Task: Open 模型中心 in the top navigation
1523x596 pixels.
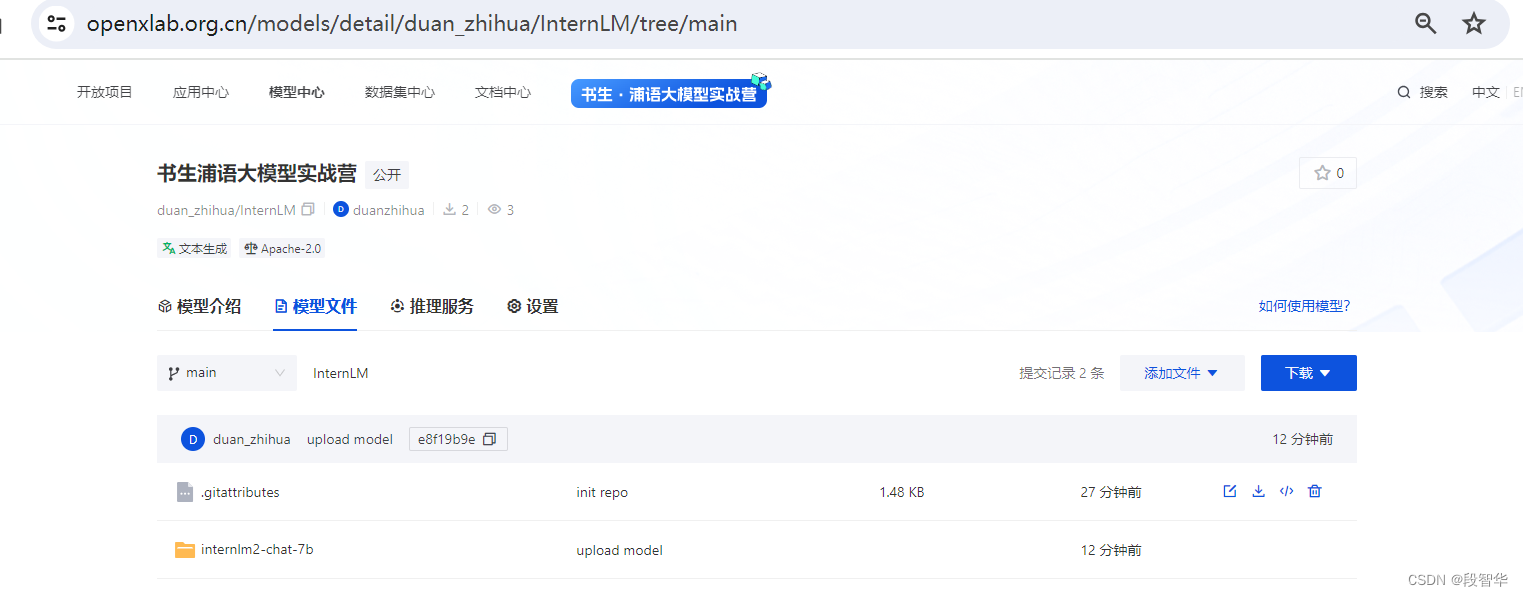Action: point(297,92)
